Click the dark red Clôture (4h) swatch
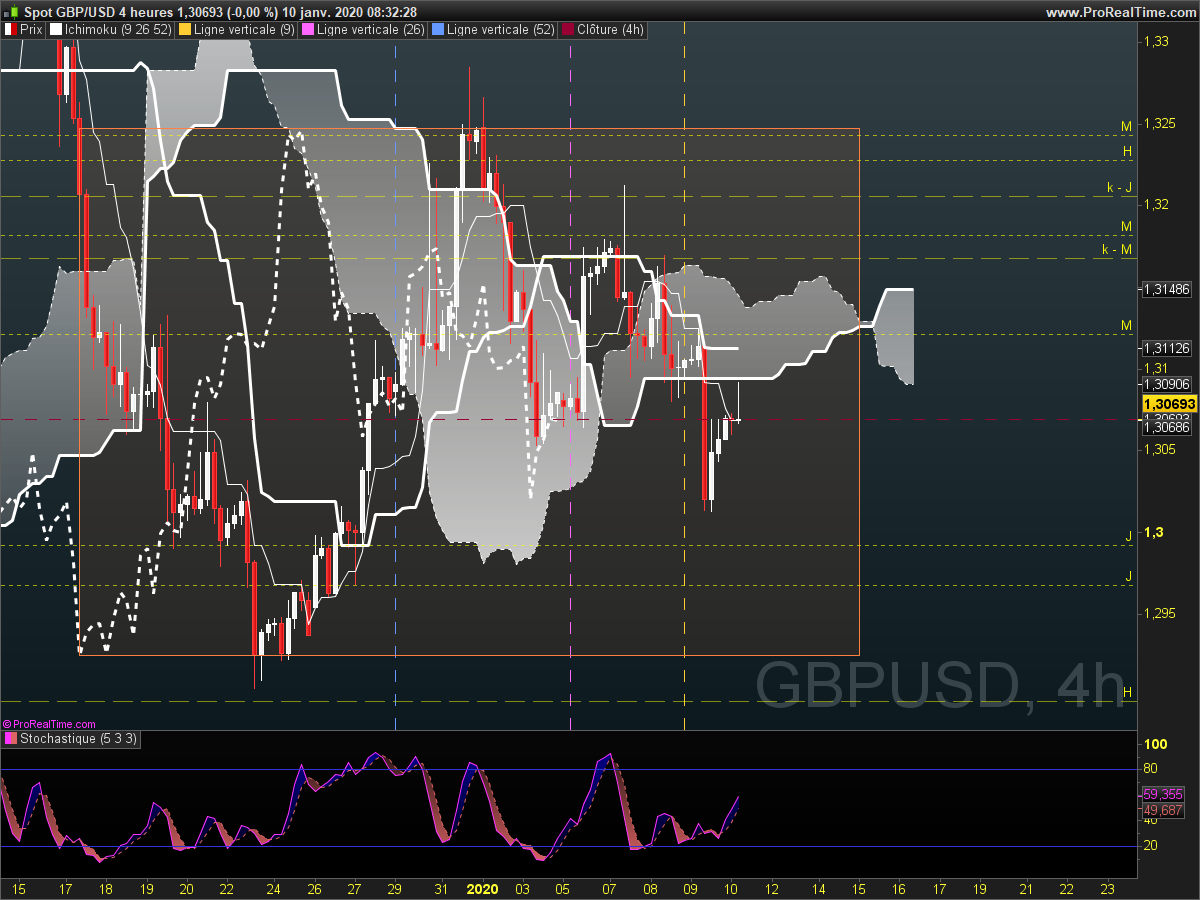 point(569,30)
